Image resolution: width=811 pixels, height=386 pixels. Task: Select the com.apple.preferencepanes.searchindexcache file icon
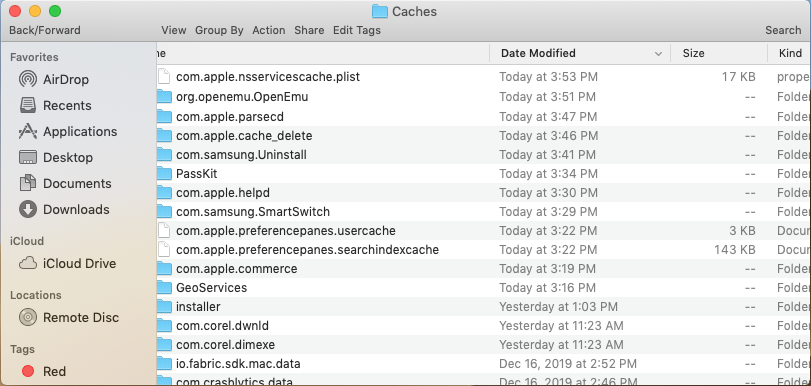tap(164, 250)
